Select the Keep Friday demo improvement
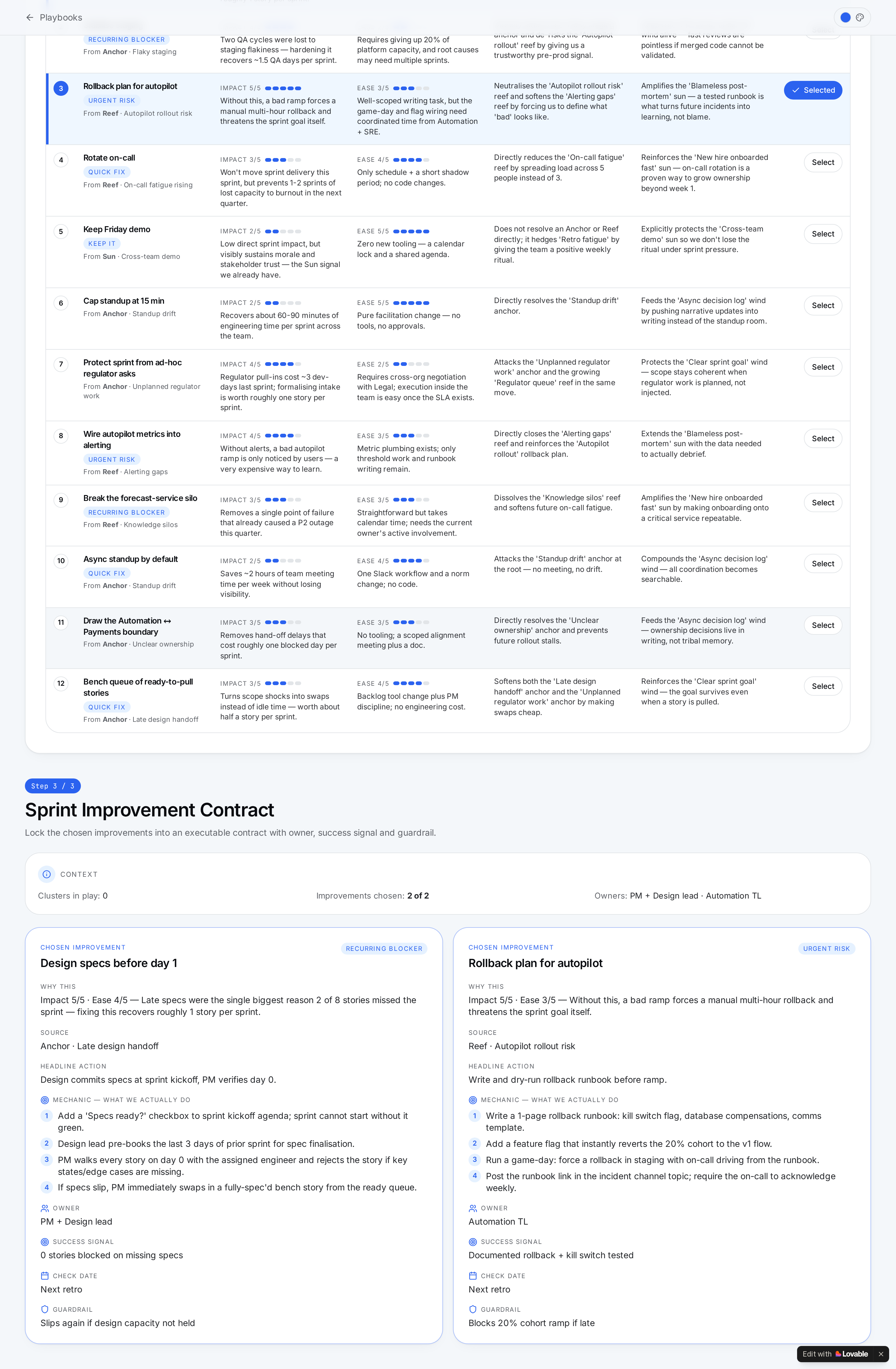This screenshot has width=896, height=1369. click(822, 234)
